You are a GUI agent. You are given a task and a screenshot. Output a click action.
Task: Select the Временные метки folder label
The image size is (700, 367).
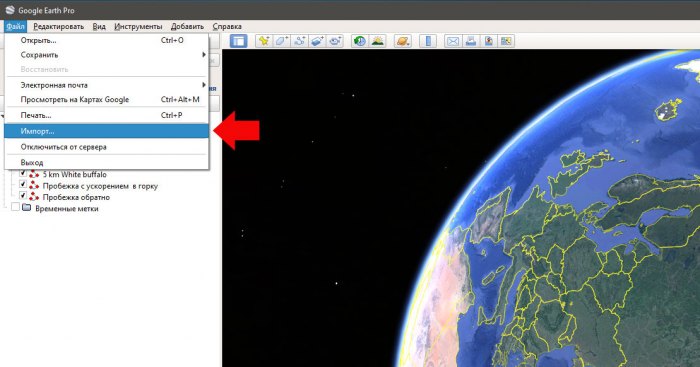pyautogui.click(x=67, y=209)
